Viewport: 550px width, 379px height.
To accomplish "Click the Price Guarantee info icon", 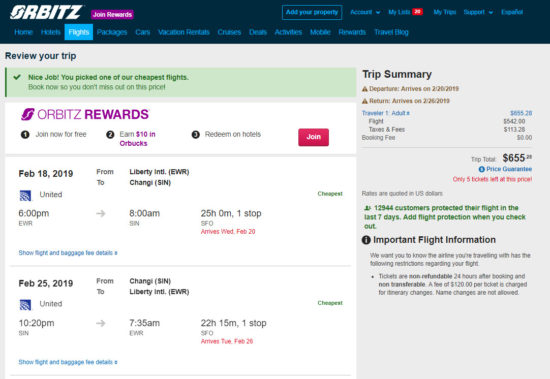I will pyautogui.click(x=482, y=169).
